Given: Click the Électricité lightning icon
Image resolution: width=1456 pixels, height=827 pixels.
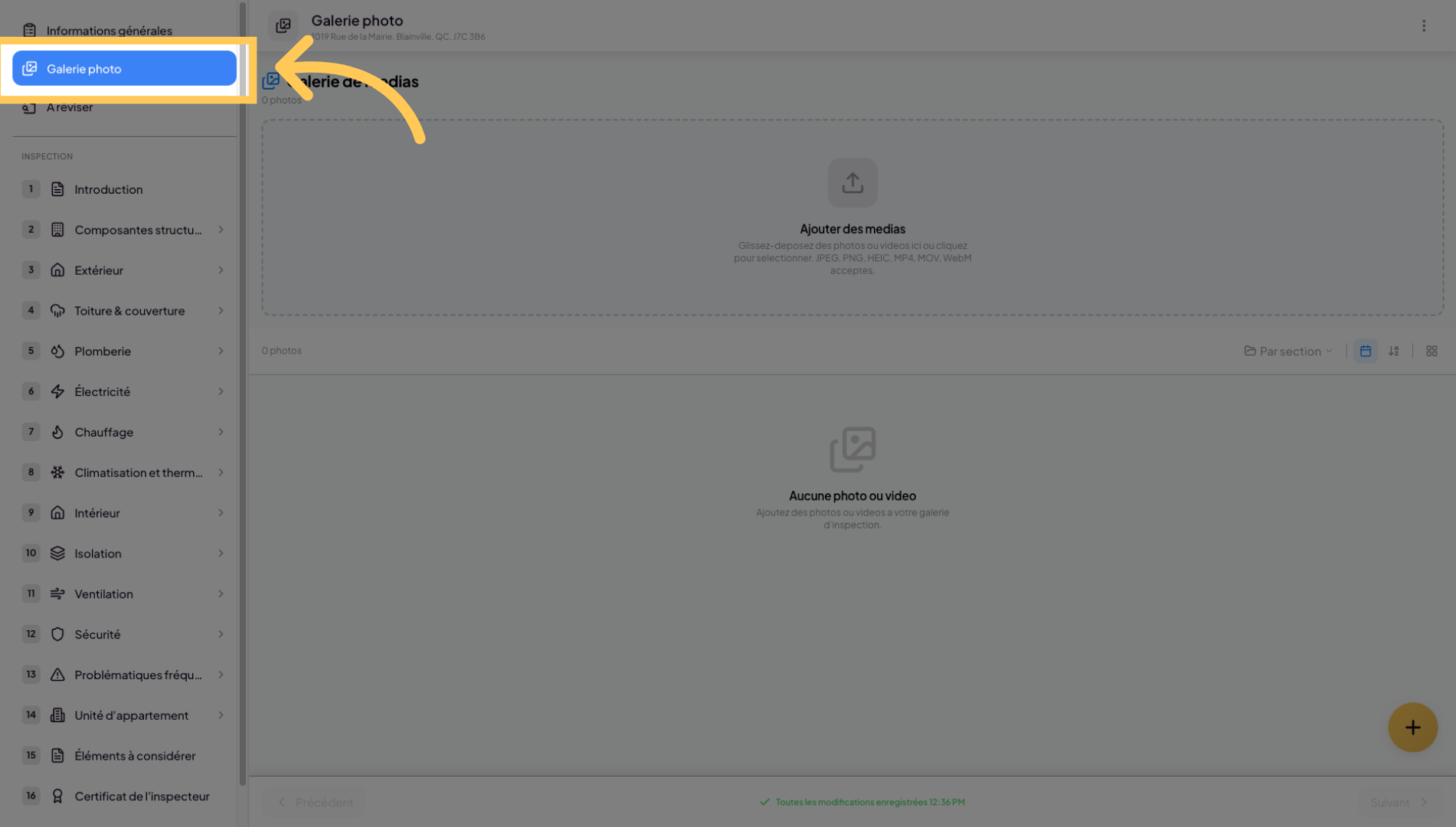Looking at the screenshot, I should coord(57,392).
